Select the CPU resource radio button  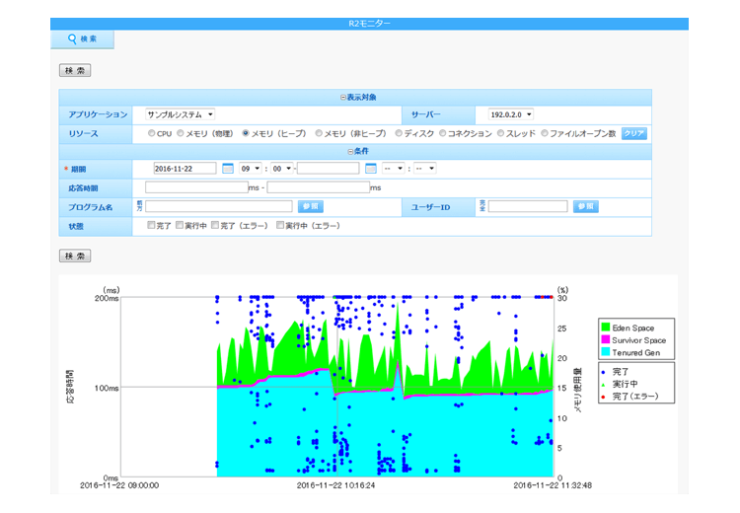pyautogui.click(x=151, y=133)
